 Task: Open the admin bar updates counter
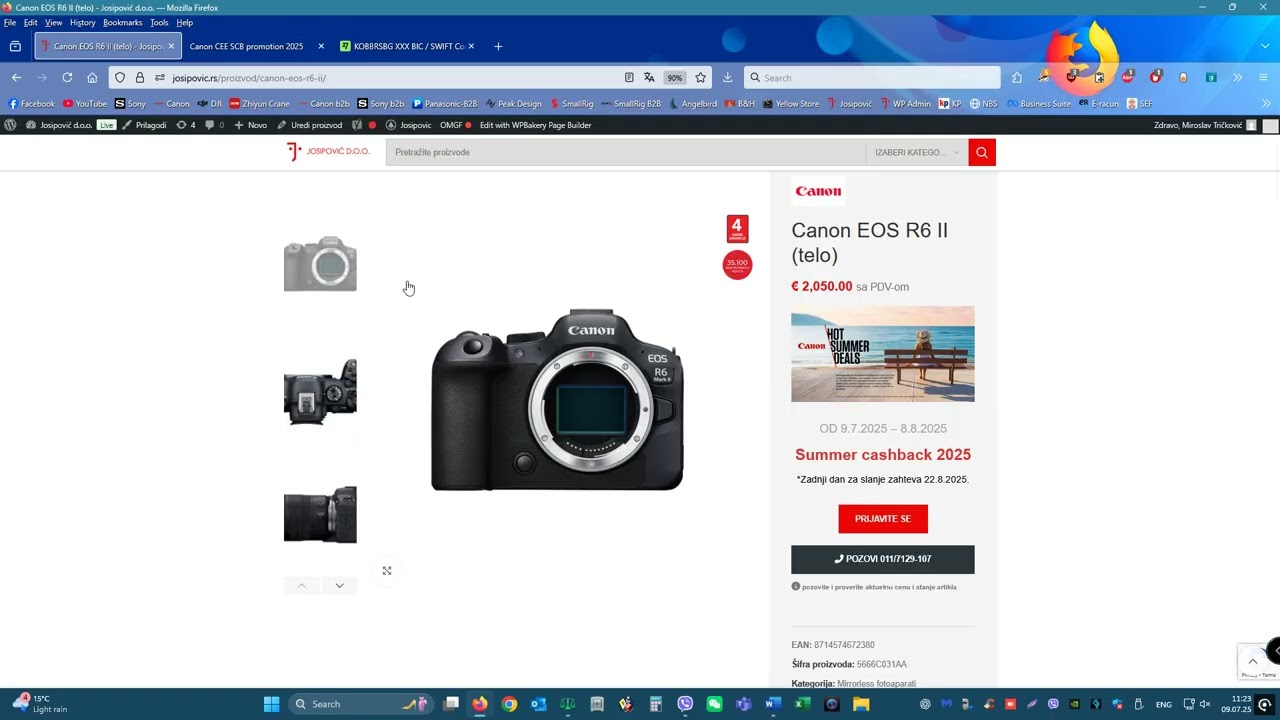[x=186, y=125]
